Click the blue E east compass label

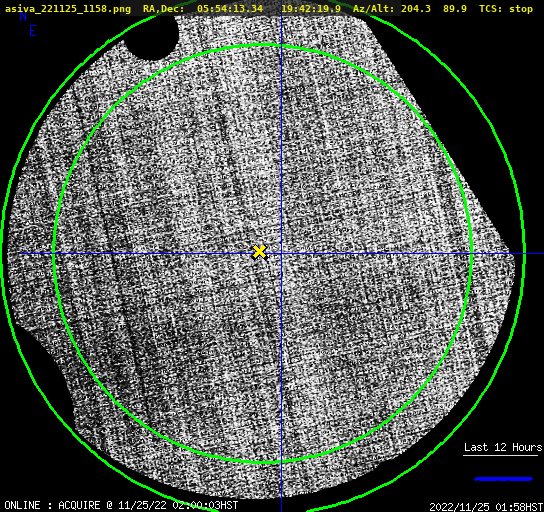pos(33,31)
